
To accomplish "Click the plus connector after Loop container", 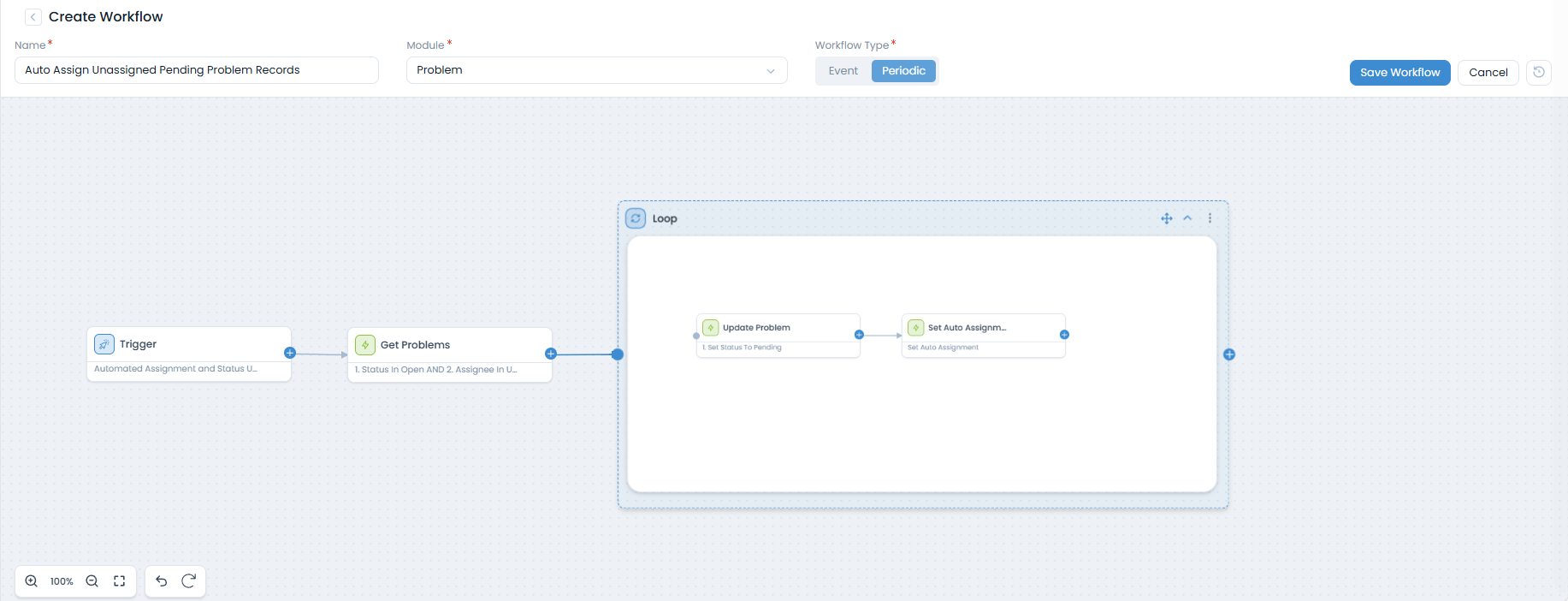I will coord(1229,354).
